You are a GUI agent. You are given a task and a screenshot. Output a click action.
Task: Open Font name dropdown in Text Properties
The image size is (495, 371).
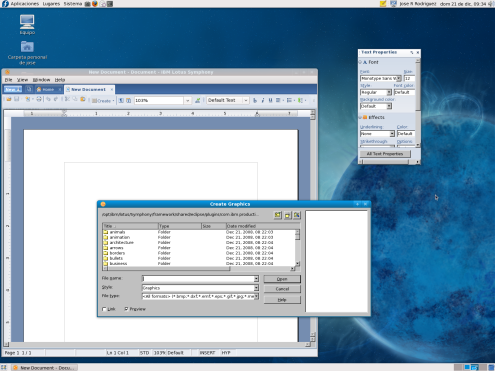tap(399, 78)
